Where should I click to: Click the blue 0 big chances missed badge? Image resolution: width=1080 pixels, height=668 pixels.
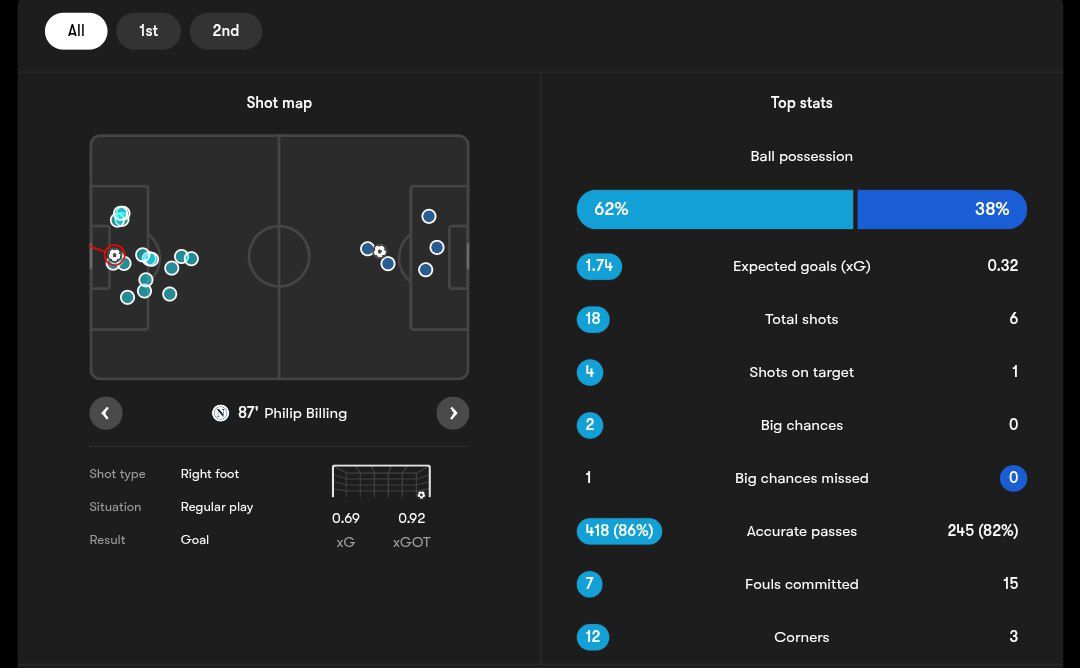[x=1013, y=478]
